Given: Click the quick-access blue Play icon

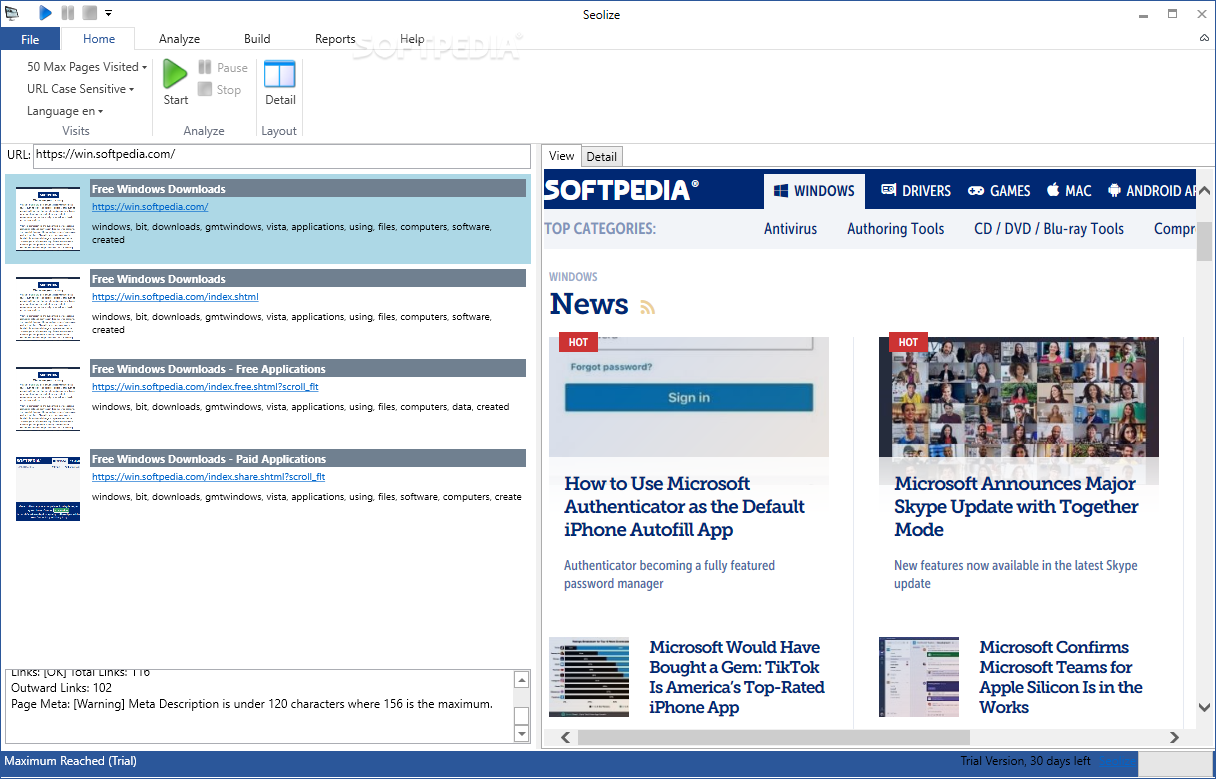Looking at the screenshot, I should pos(46,13).
